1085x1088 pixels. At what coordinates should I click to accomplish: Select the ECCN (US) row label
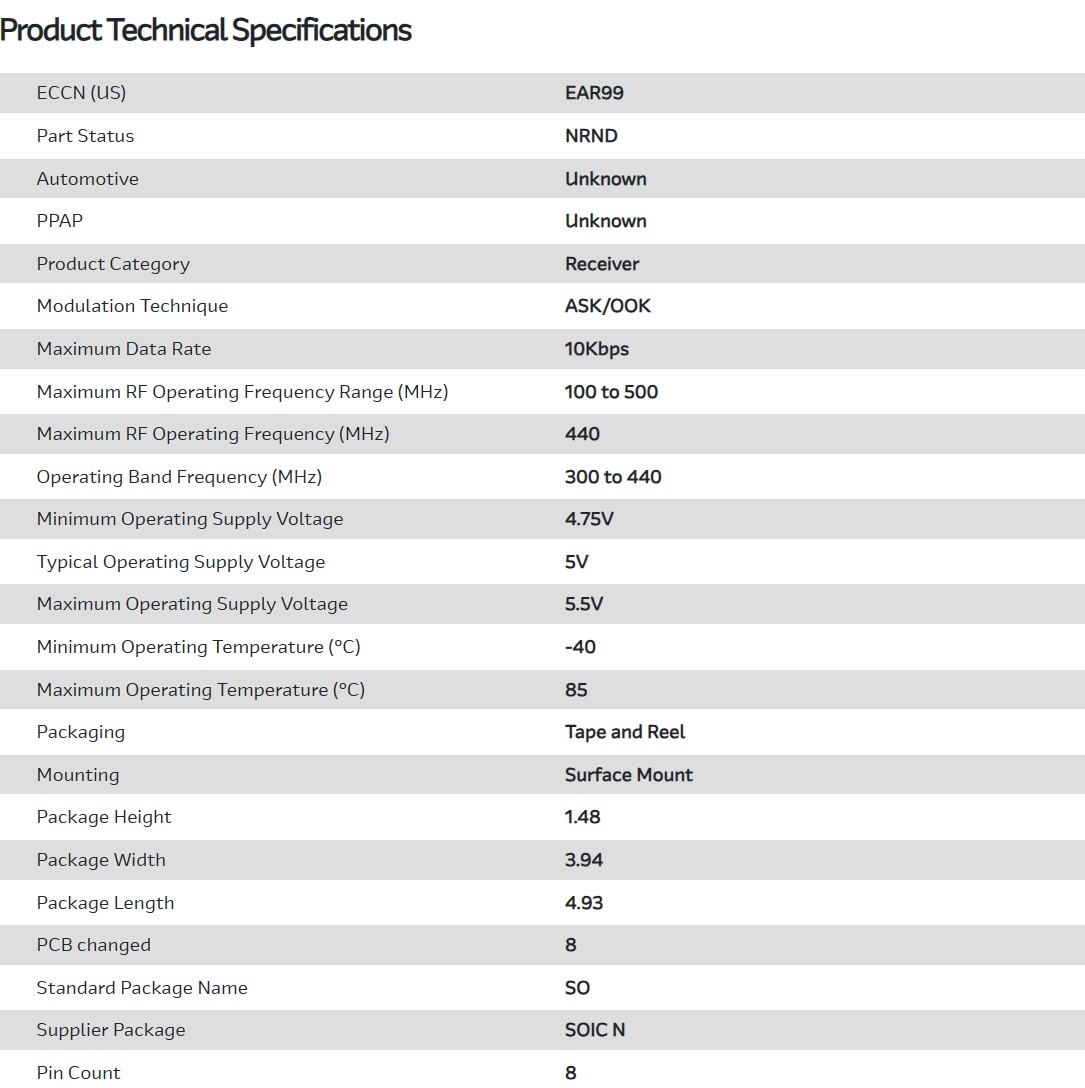[81, 93]
